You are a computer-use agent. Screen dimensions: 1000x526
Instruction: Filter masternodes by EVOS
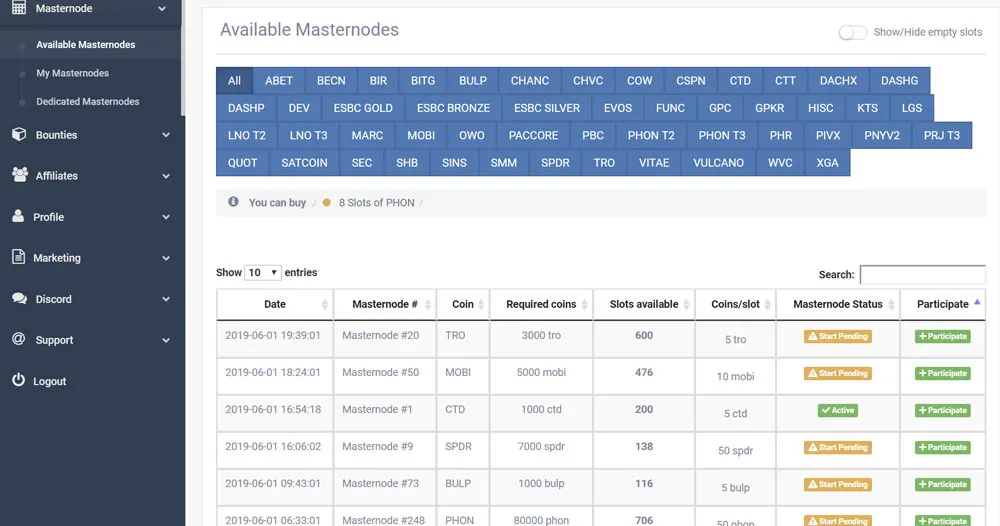pyautogui.click(x=617, y=108)
